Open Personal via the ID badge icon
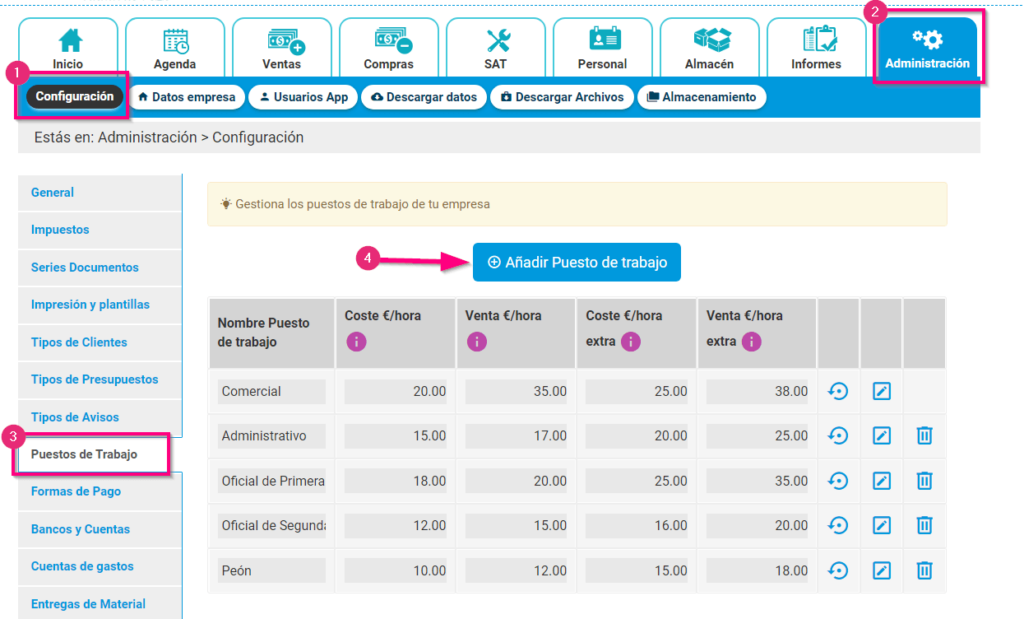This screenshot has height=619, width=1024. pyautogui.click(x=602, y=38)
